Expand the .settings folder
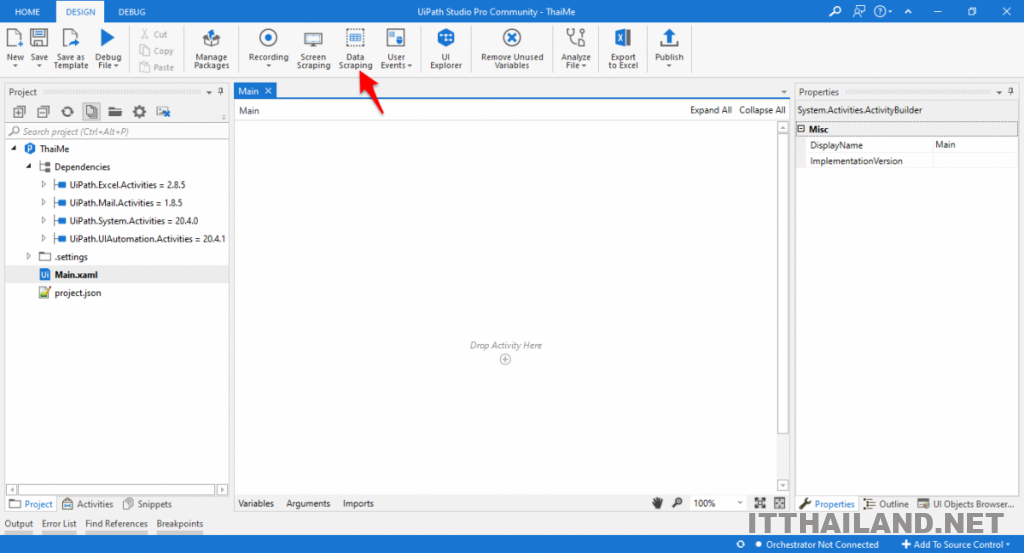This screenshot has height=553, width=1024. click(x=29, y=256)
